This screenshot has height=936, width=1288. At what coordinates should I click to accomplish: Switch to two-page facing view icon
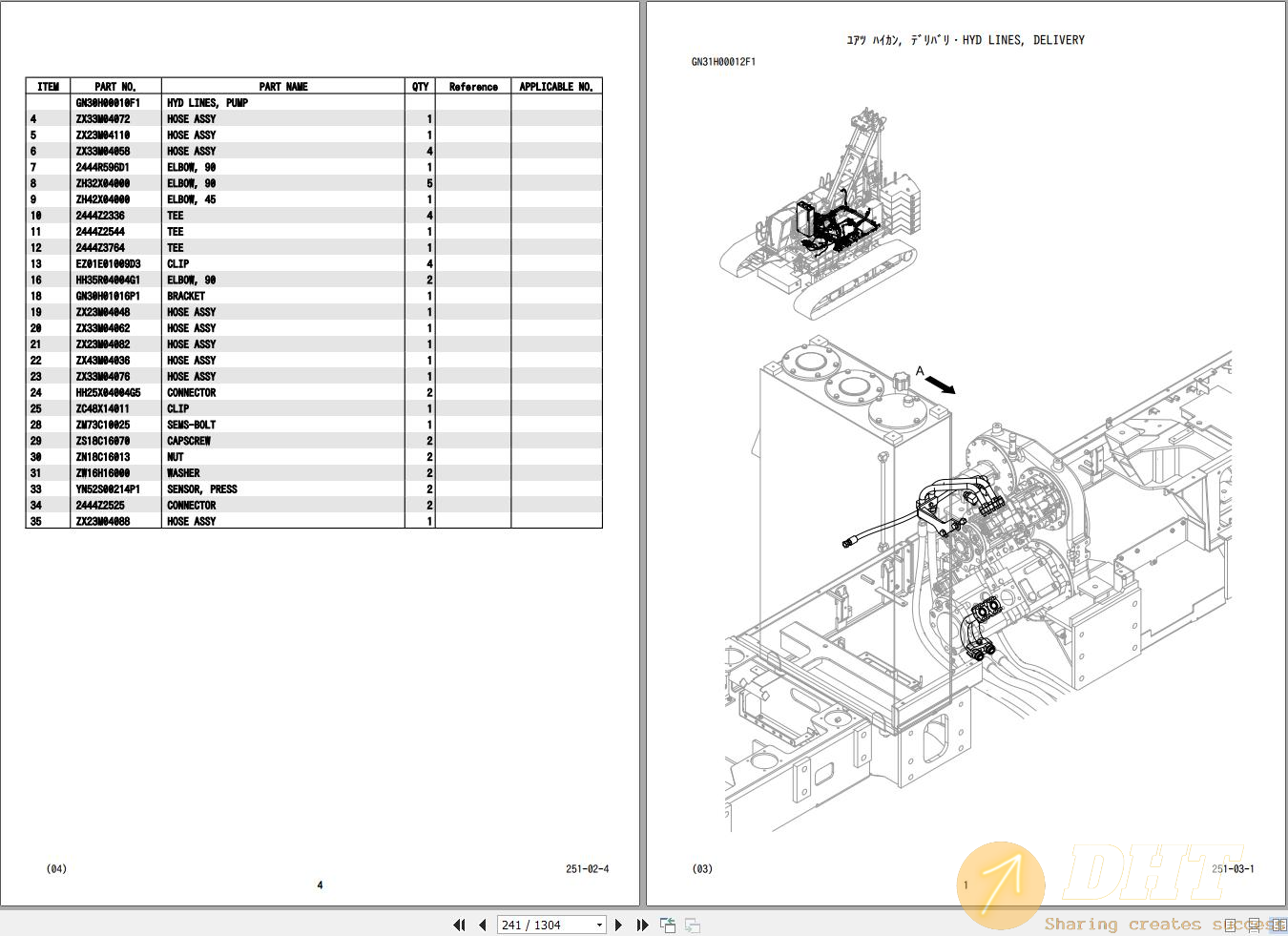[1278, 925]
